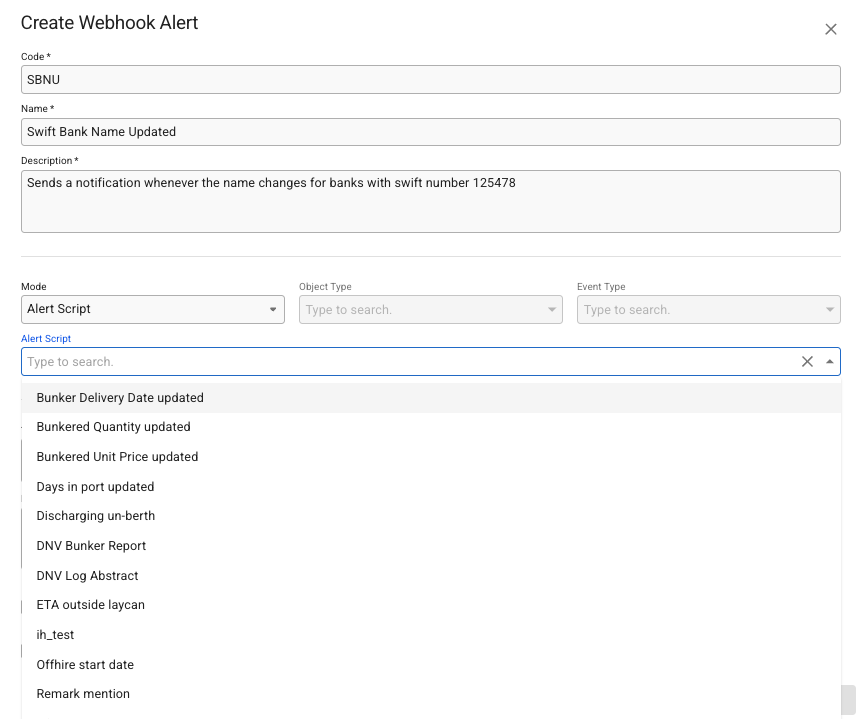Image resolution: width=861 pixels, height=719 pixels.
Task: Select Days in port updated
Action: click(95, 487)
